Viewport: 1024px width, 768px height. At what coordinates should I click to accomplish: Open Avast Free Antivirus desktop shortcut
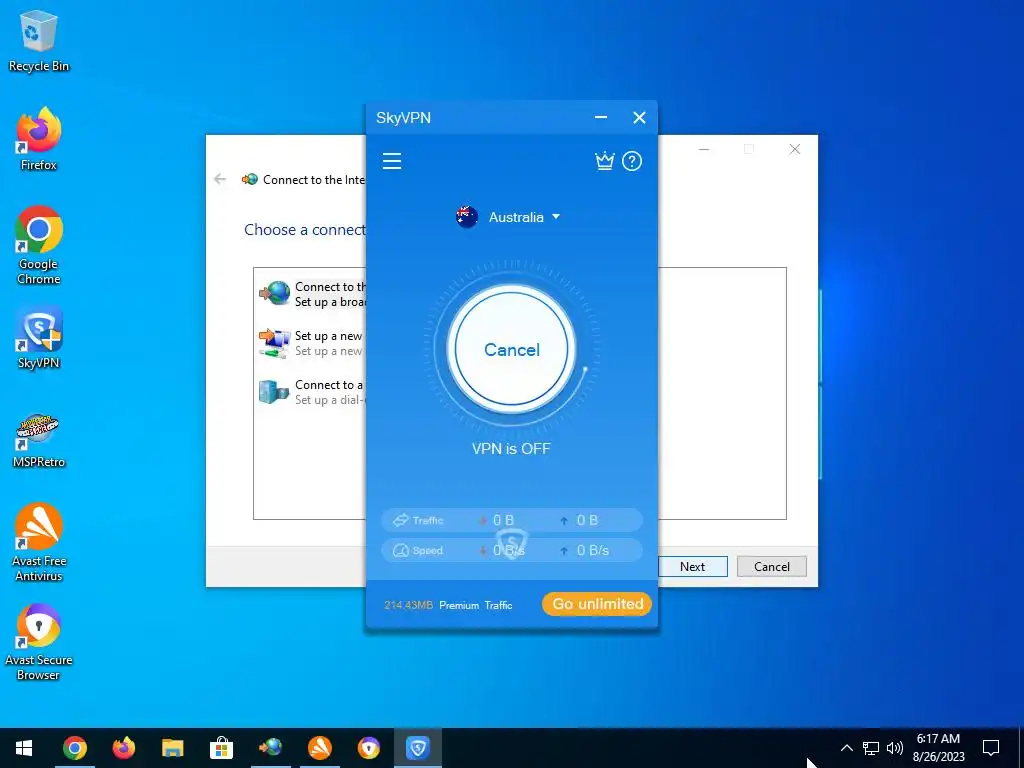point(39,543)
